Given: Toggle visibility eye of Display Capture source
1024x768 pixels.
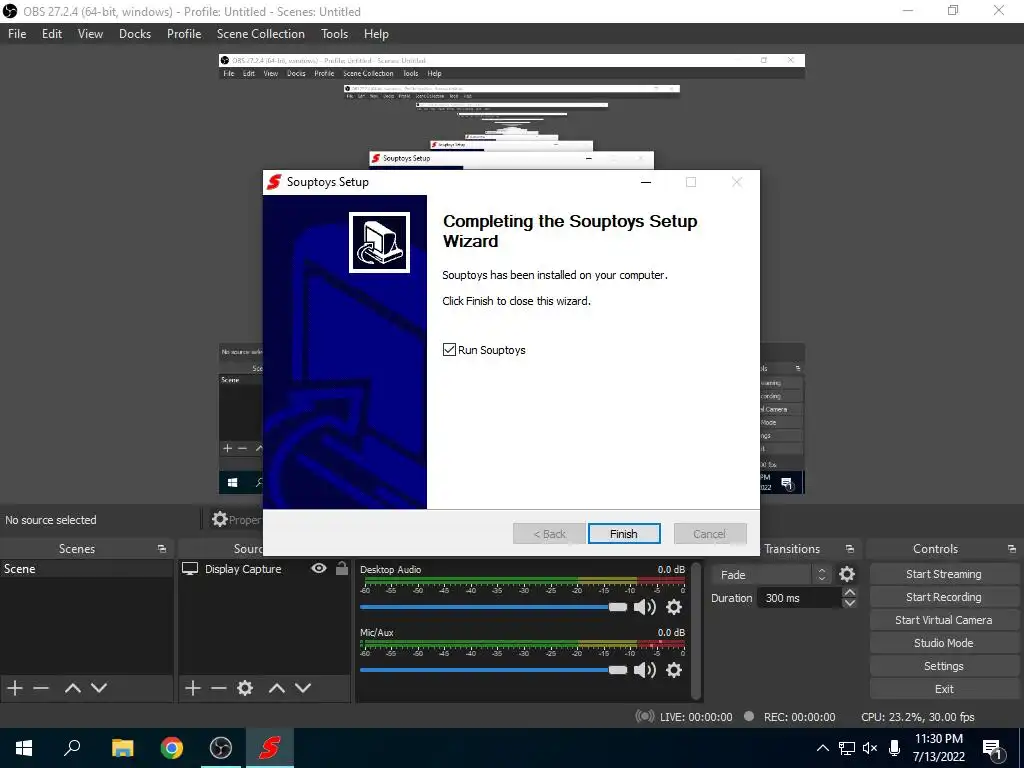Looking at the screenshot, I should point(319,568).
